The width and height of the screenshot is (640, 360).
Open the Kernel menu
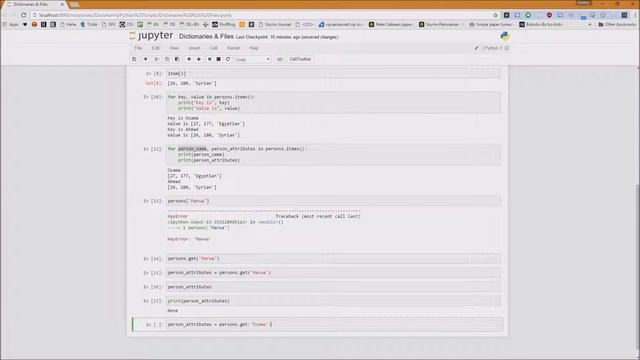tap(233, 48)
